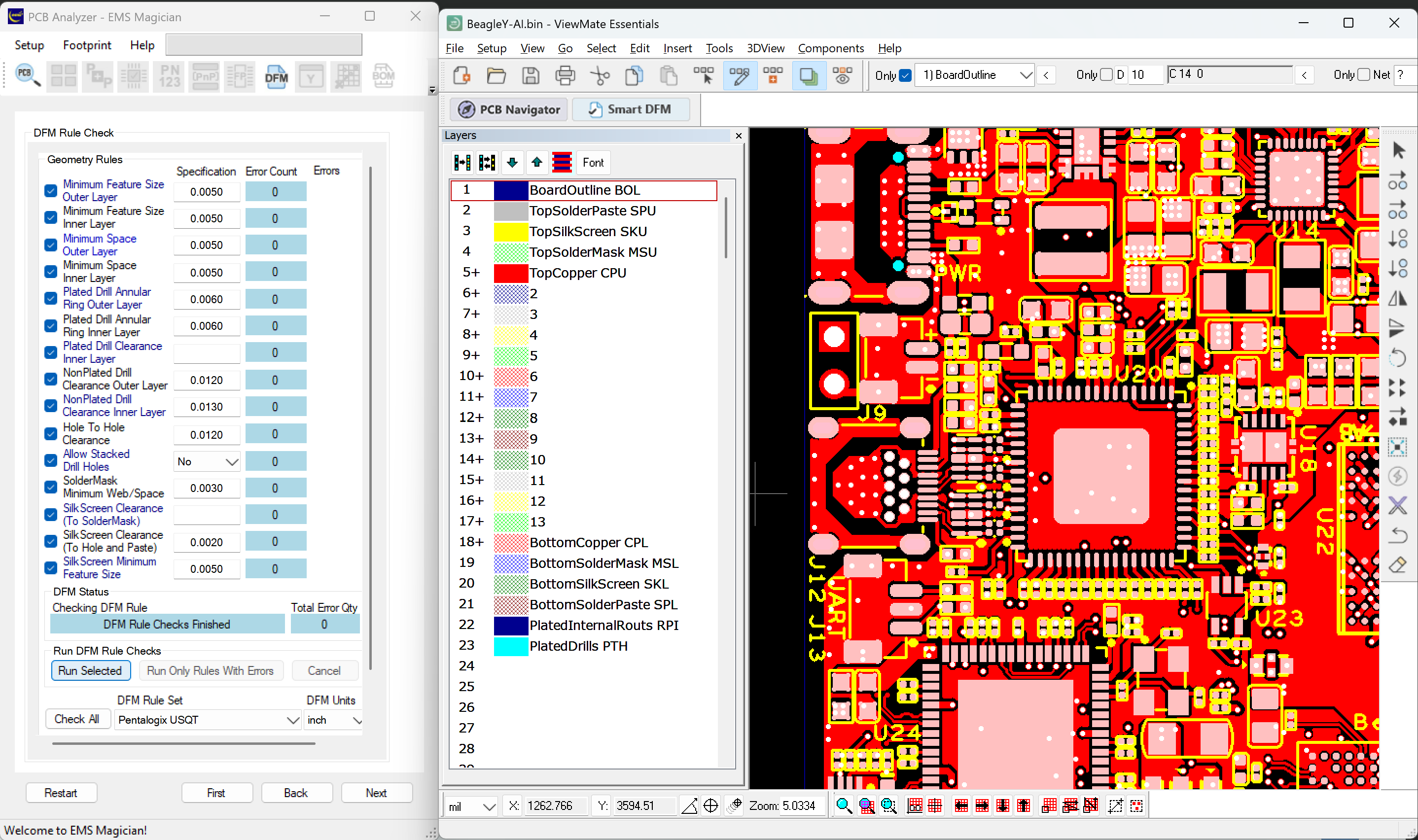Image resolution: width=1418 pixels, height=840 pixels.
Task: Click the scissors cut icon
Action: [x=600, y=75]
